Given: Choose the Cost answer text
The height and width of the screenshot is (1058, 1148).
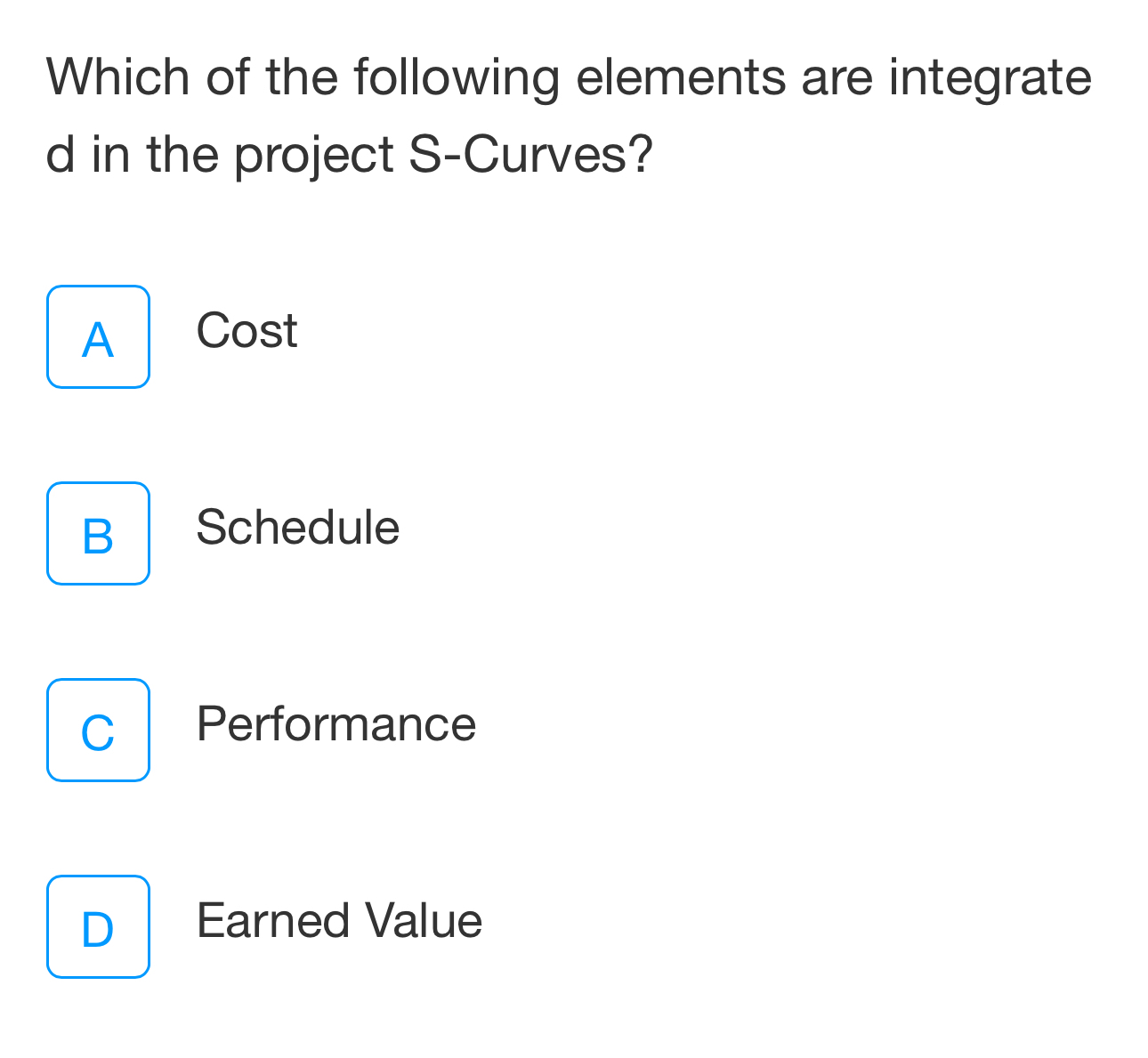Looking at the screenshot, I should (x=247, y=331).
